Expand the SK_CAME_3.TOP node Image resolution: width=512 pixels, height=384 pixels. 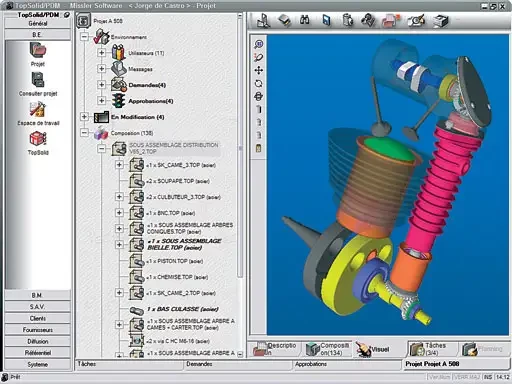point(119,165)
